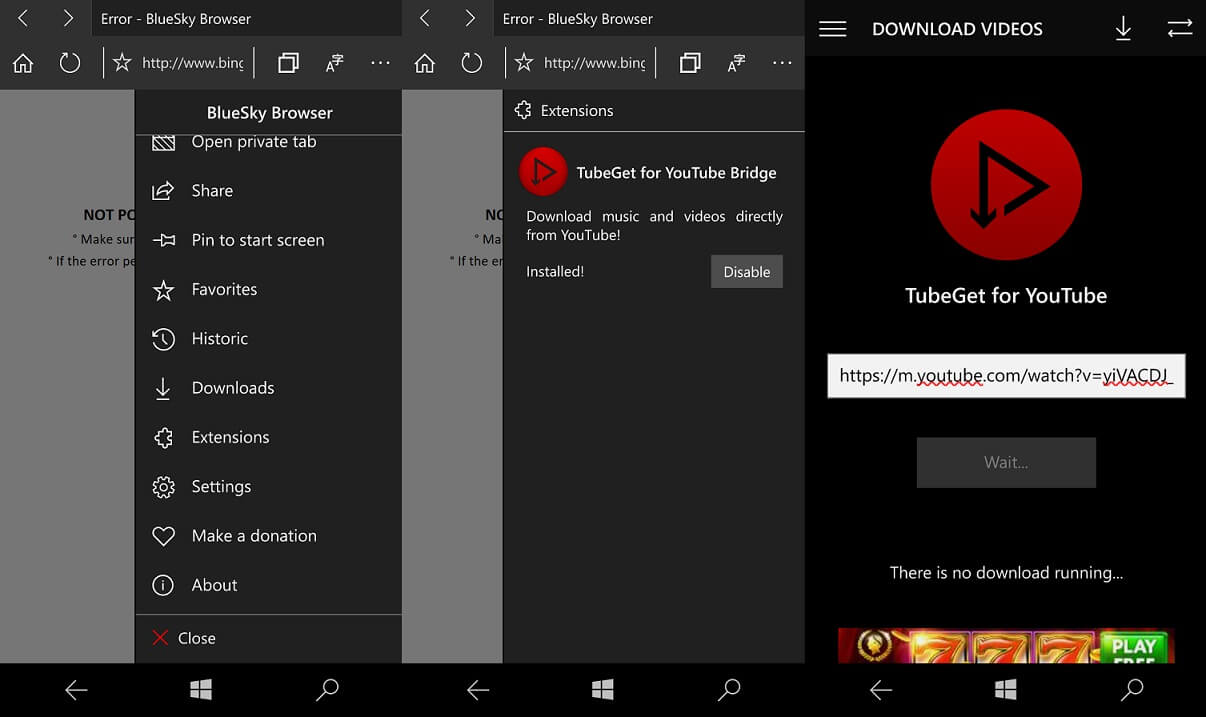The width and height of the screenshot is (1206, 717).
Task: Click the address bar in left browser
Action: click(192, 63)
